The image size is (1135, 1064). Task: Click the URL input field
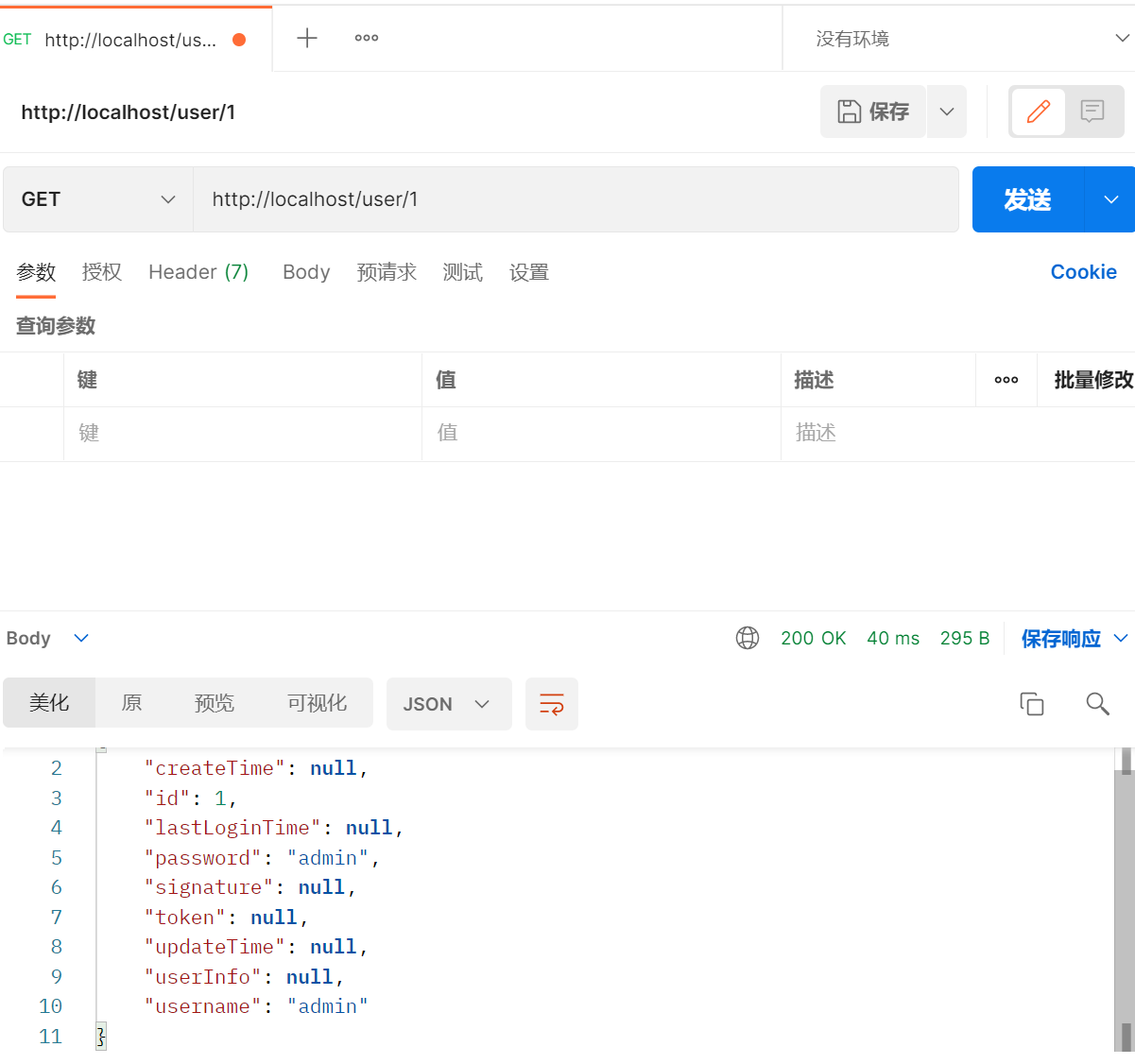click(x=576, y=199)
